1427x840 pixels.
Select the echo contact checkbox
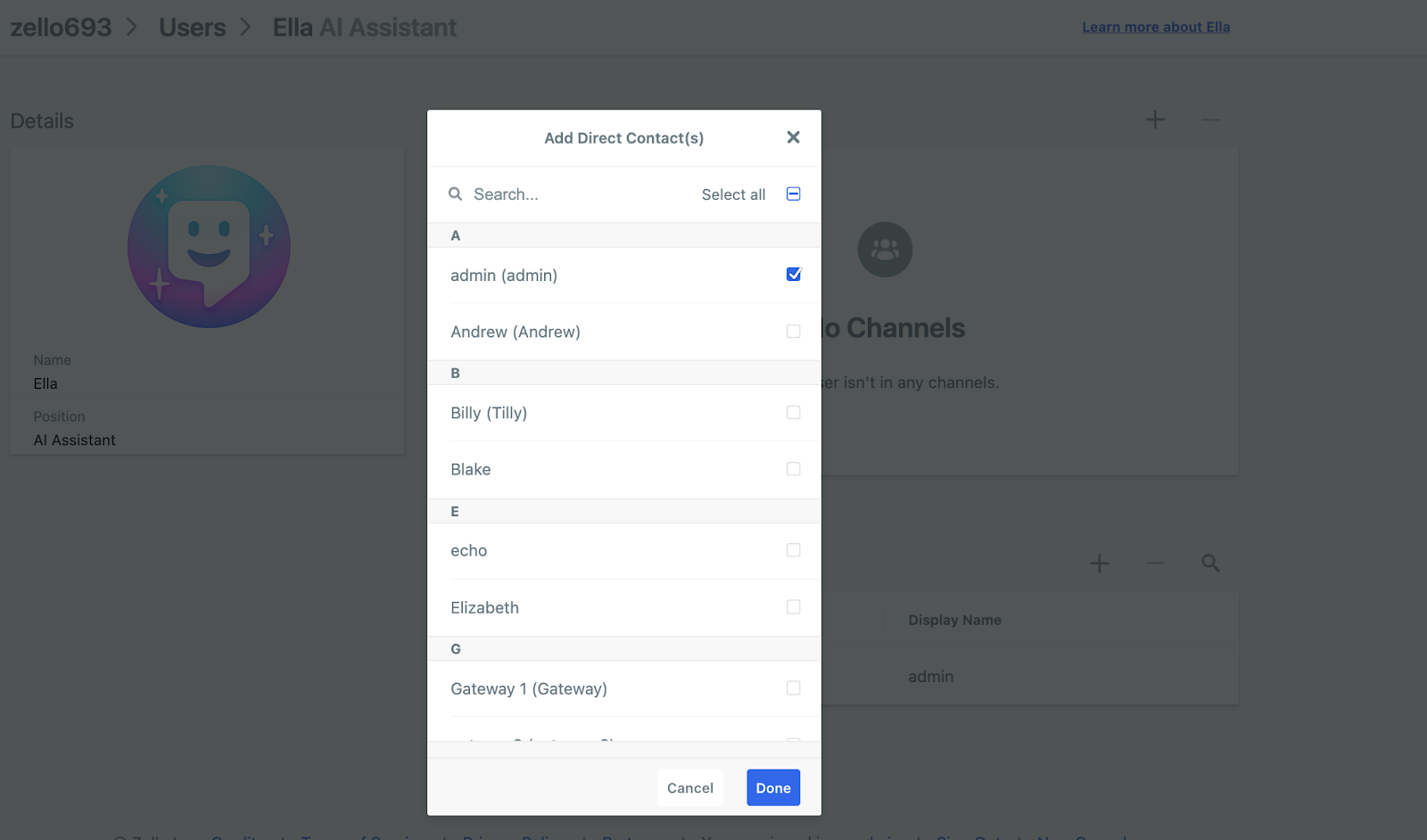[x=793, y=550]
